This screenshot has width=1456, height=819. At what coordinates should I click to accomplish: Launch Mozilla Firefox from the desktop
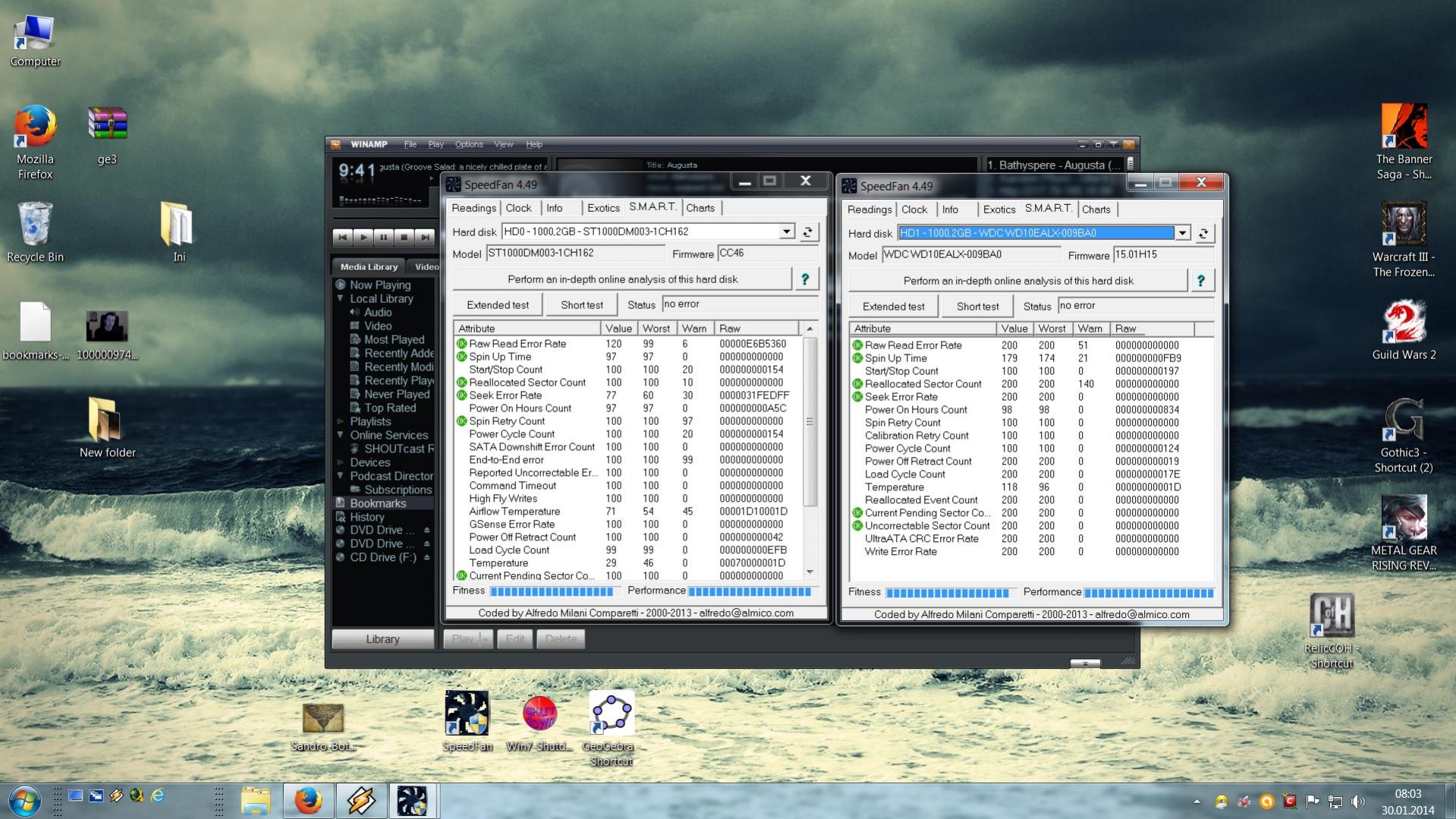click(x=35, y=142)
